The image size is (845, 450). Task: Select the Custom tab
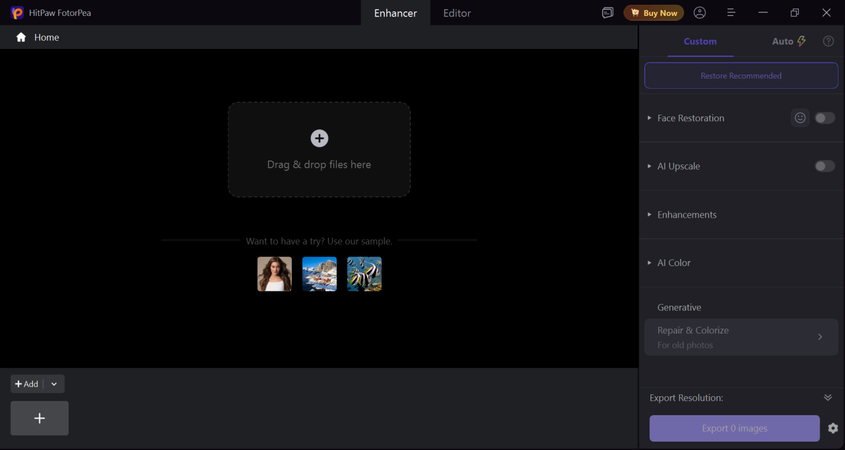click(700, 41)
